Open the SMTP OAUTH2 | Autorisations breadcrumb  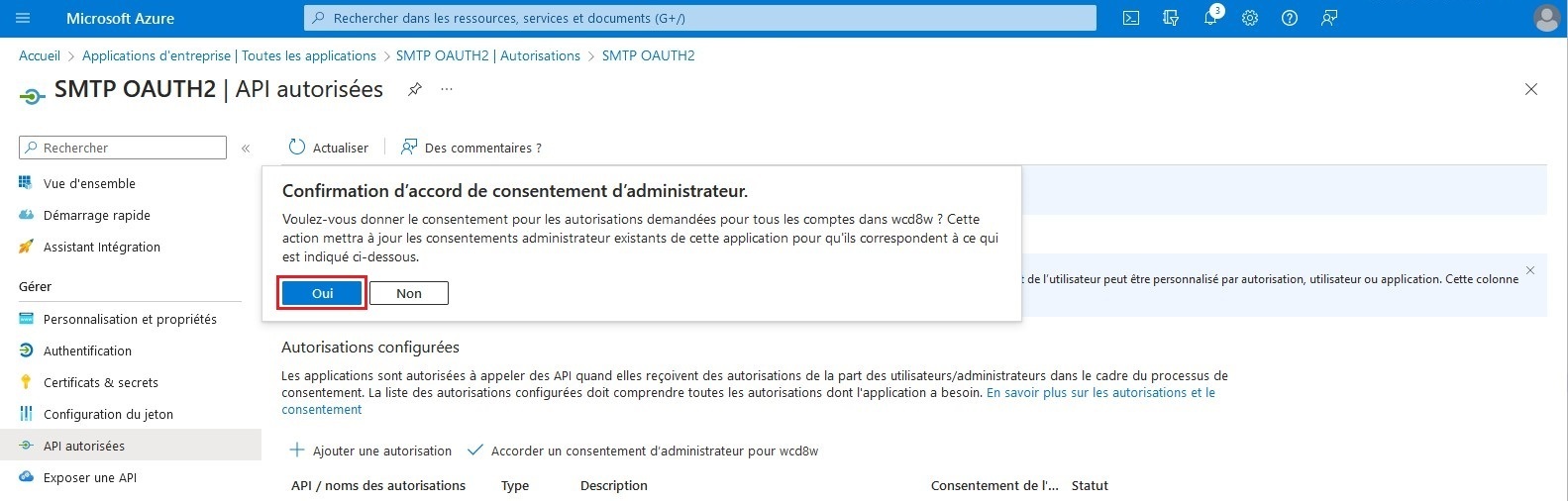pyautogui.click(x=488, y=55)
